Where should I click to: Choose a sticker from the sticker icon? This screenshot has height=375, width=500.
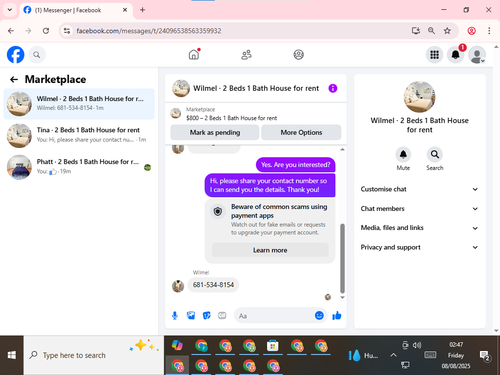coord(207,315)
